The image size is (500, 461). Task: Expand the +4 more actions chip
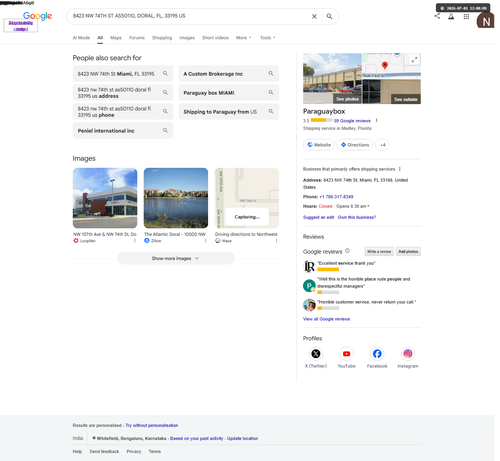(382, 145)
